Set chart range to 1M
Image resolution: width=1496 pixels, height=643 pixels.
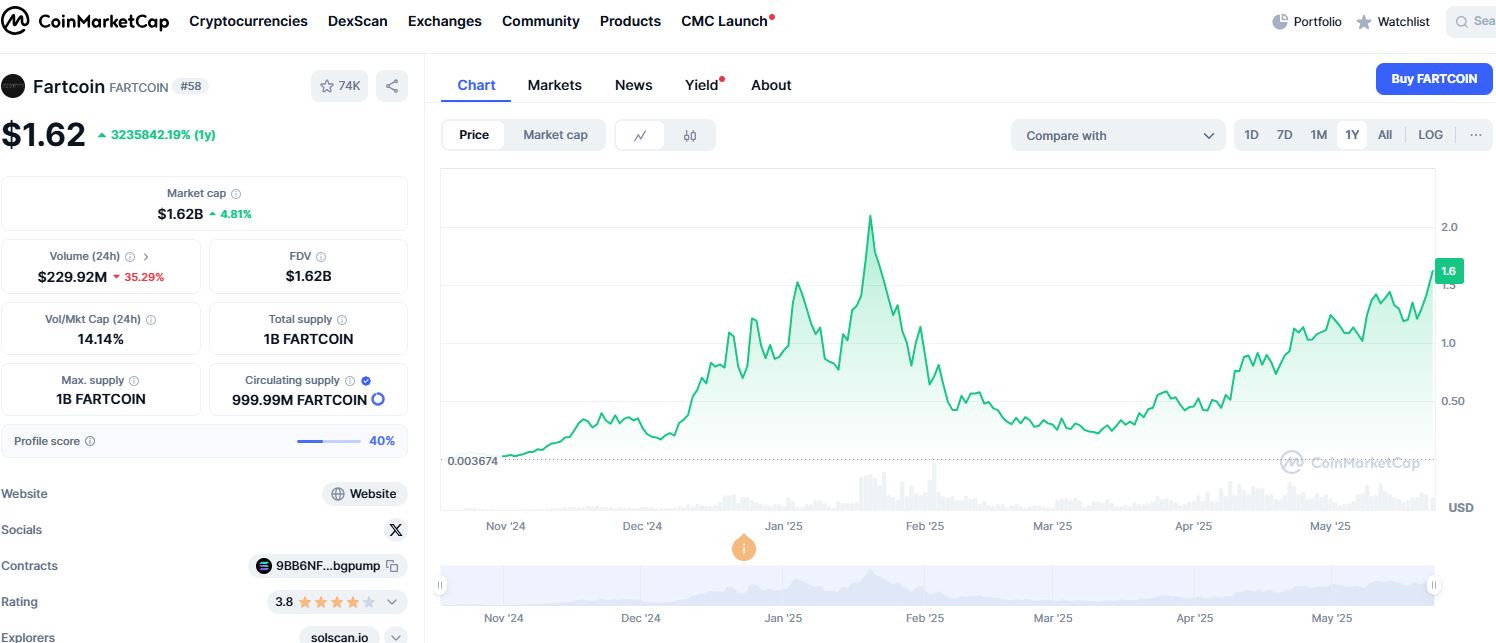(1319, 135)
